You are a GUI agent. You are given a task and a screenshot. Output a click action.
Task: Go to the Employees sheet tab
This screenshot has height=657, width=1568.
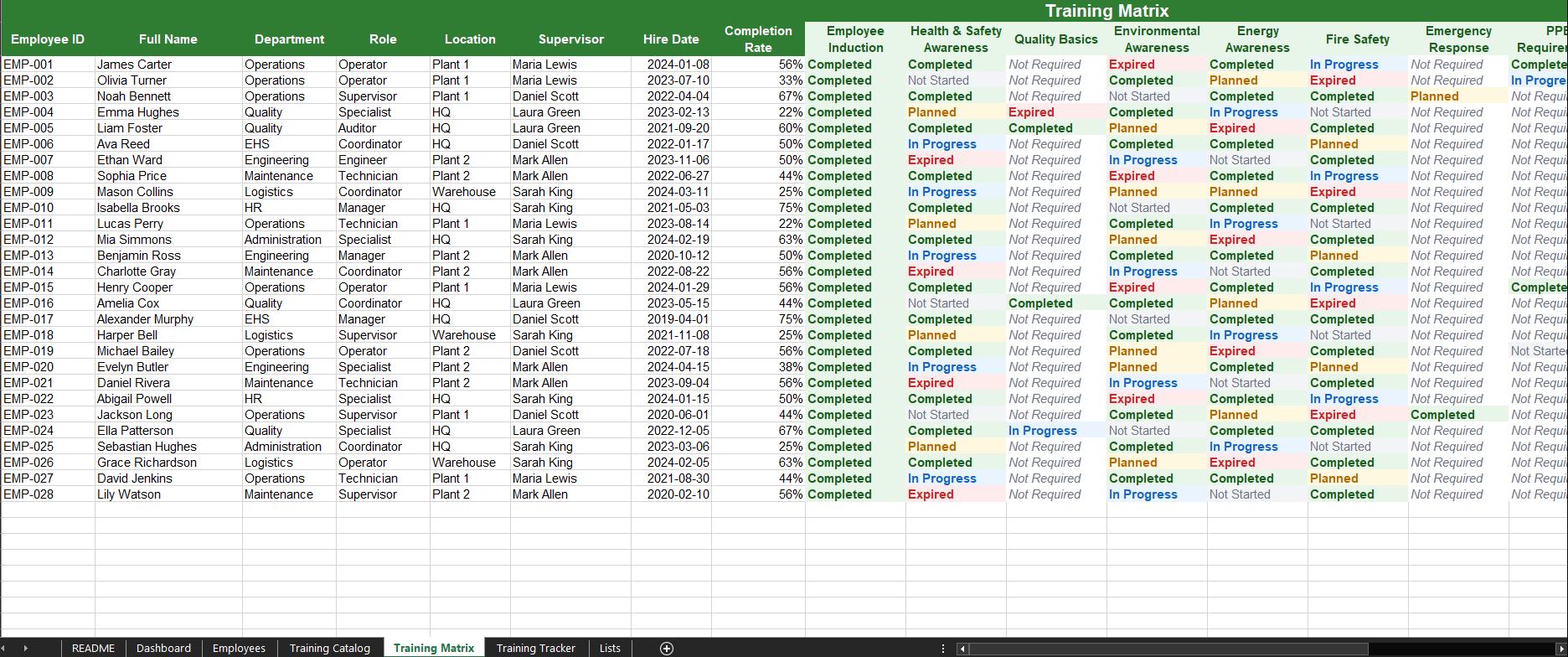(x=239, y=648)
